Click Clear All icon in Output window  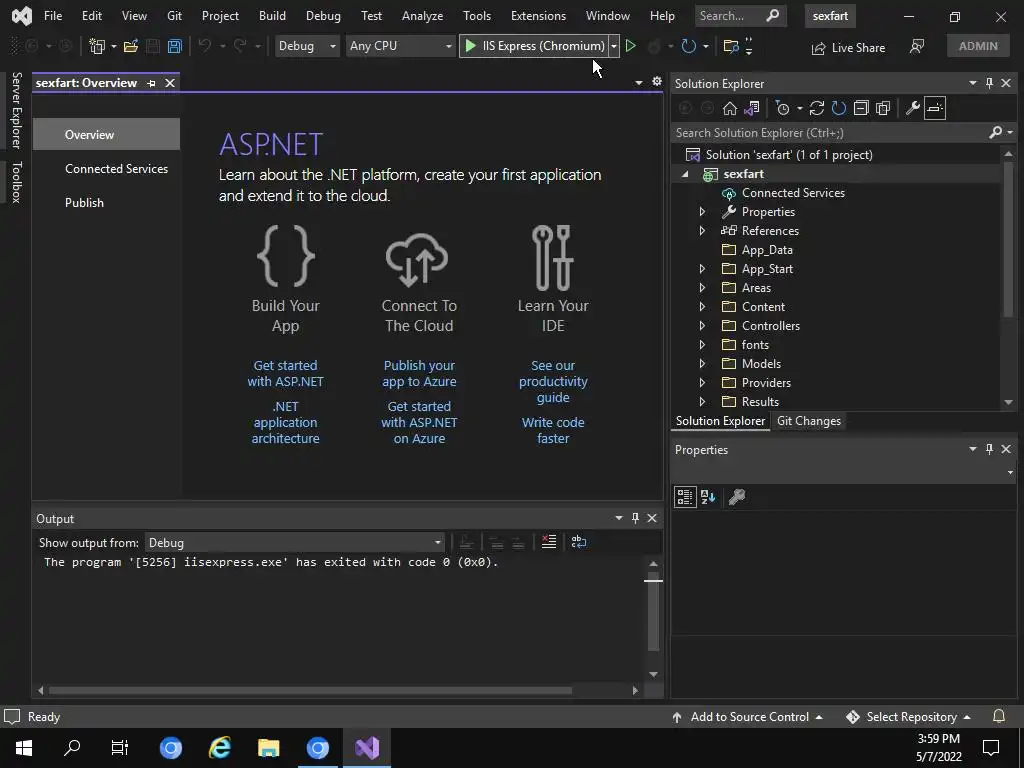[x=549, y=542]
